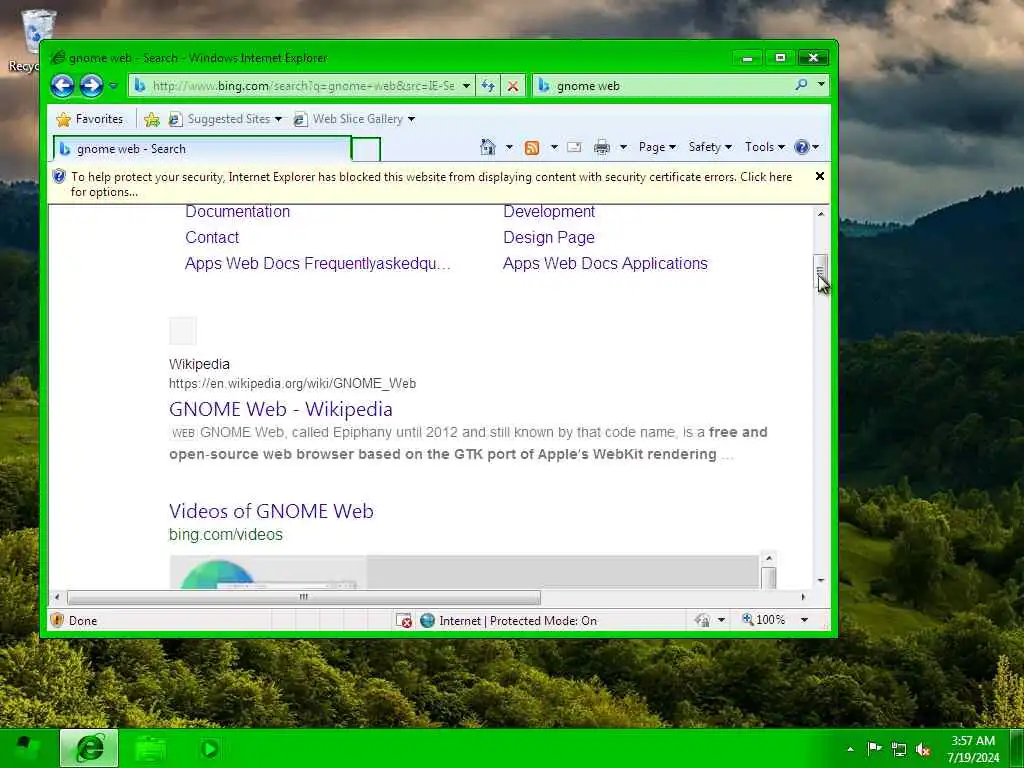Open Apps Web Docs Applications link

pos(605,263)
